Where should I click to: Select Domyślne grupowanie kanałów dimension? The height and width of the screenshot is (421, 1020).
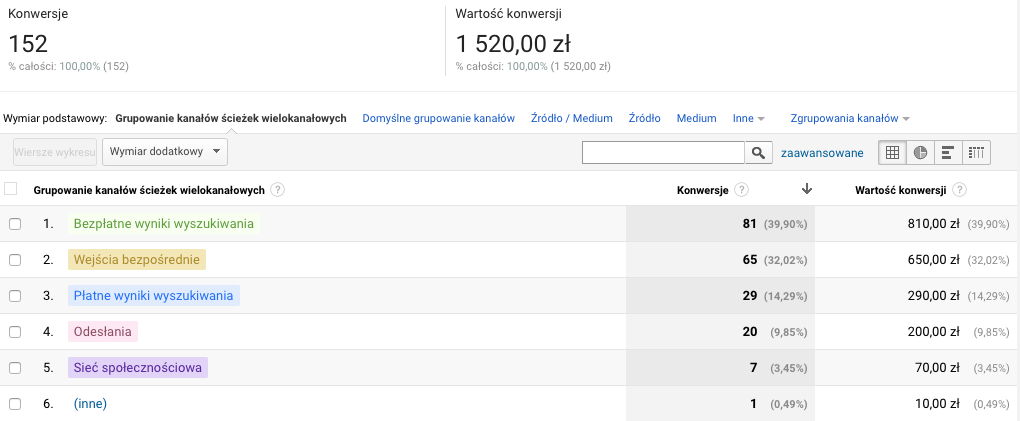click(438, 118)
